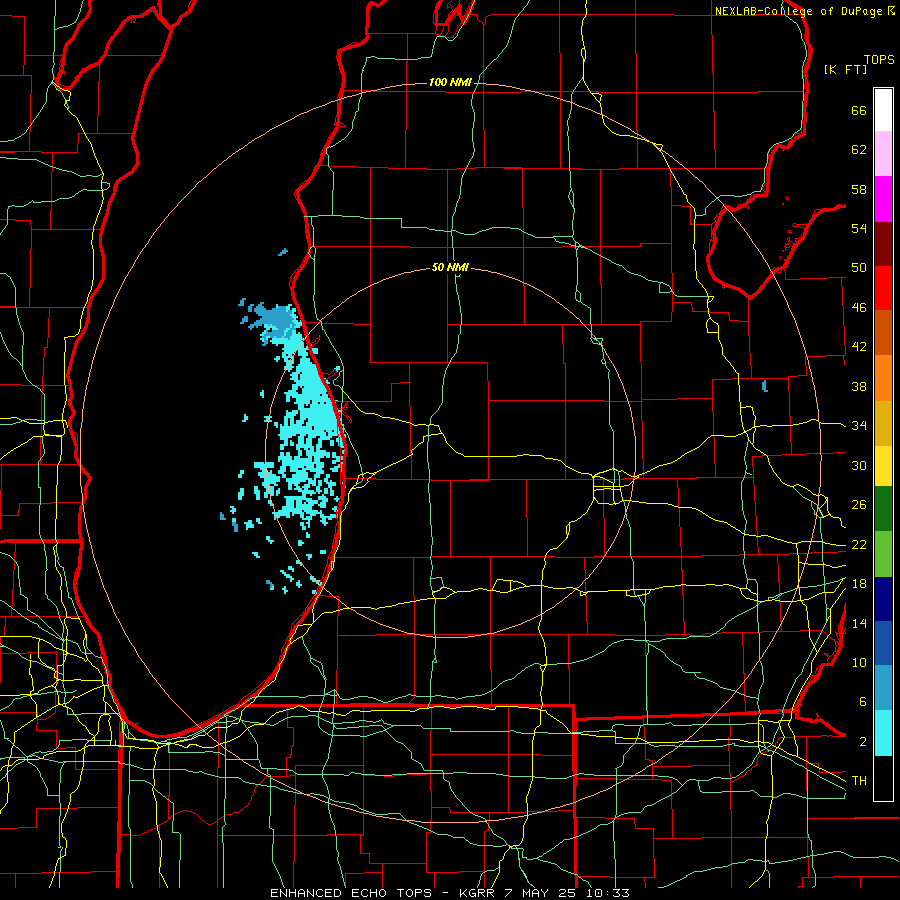This screenshot has width=900, height=900.
Task: Click the black TH legend band
Action: tap(883, 778)
